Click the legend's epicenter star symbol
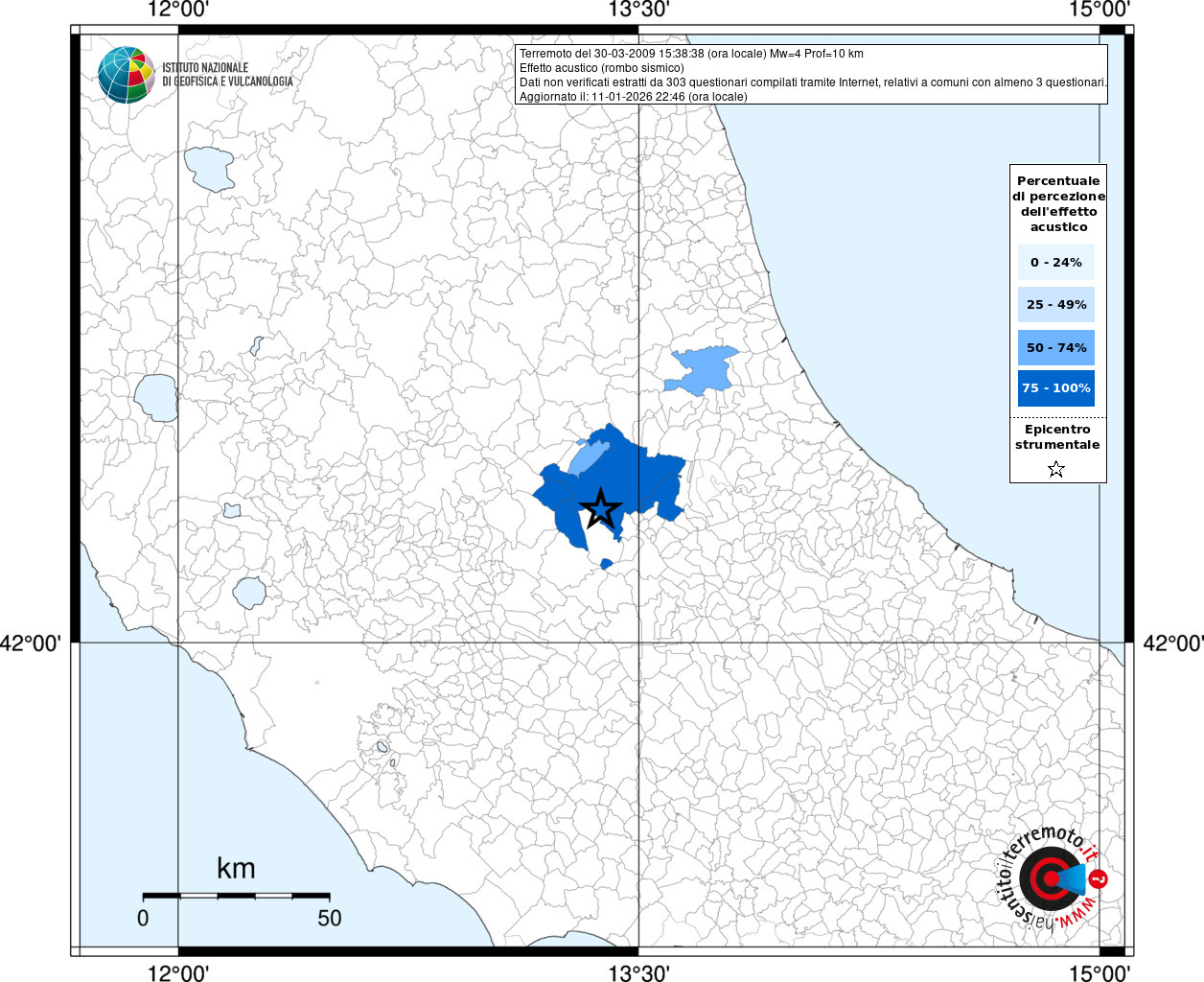 pyautogui.click(x=1056, y=469)
